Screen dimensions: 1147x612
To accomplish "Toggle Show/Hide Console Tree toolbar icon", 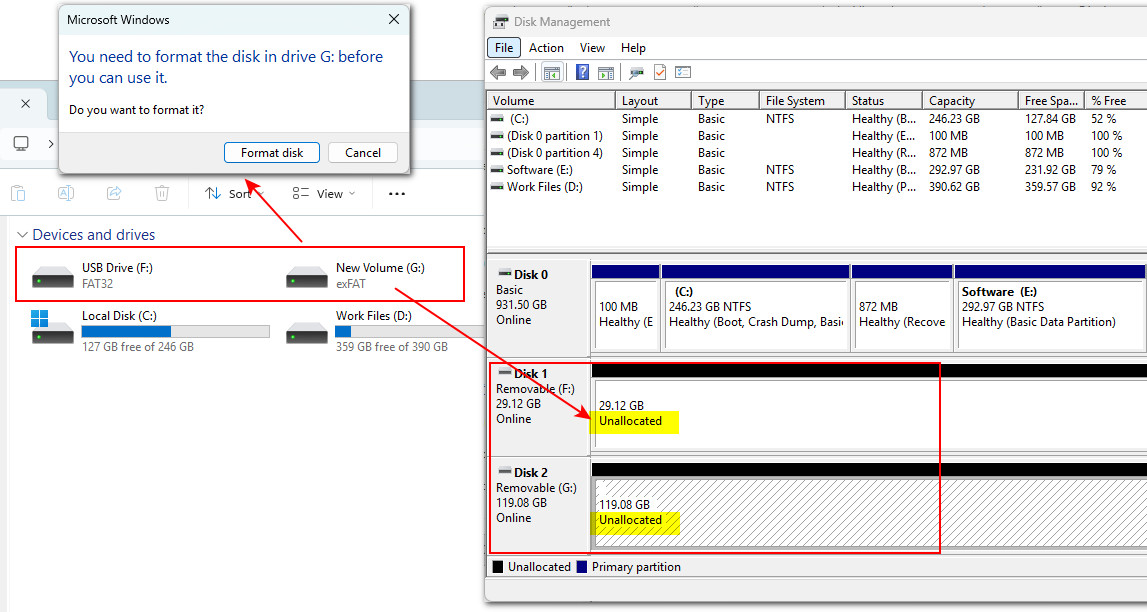I will [552, 72].
